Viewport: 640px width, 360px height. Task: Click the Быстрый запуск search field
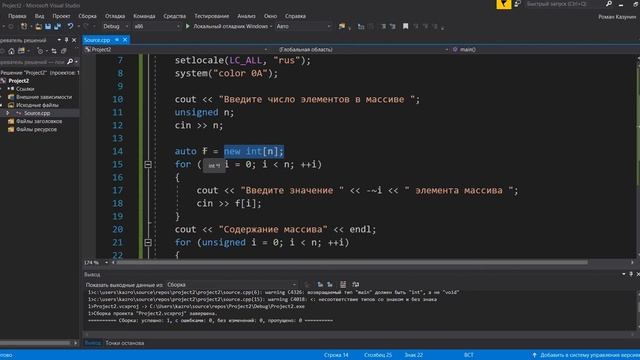pos(563,4)
